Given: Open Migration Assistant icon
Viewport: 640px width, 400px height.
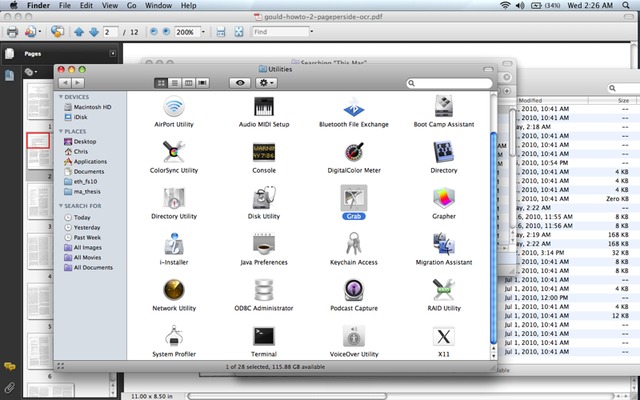Looking at the screenshot, I should coord(444,244).
